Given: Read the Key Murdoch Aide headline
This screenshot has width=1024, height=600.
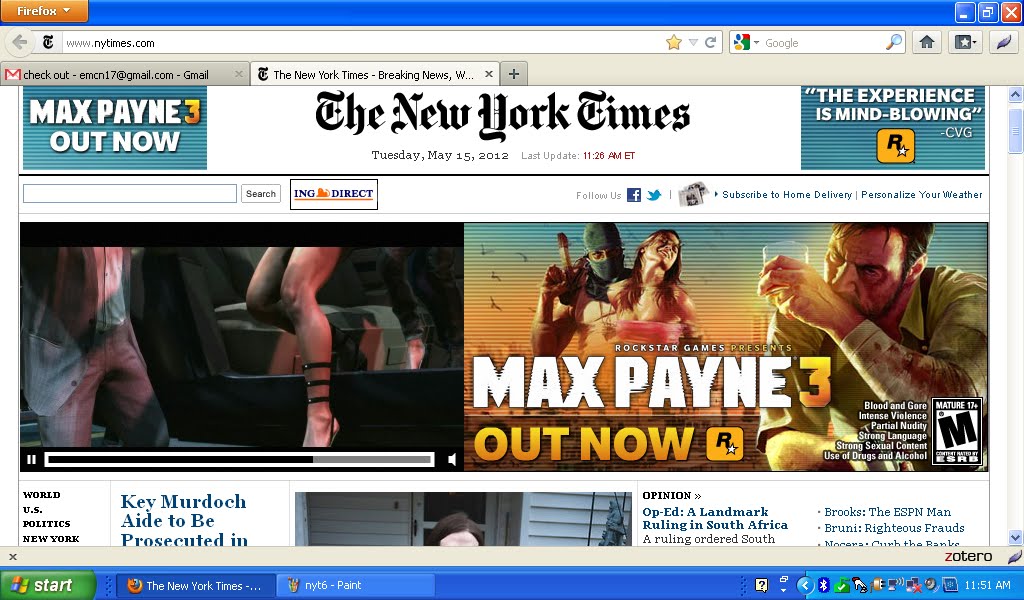Looking at the screenshot, I should (x=184, y=520).
